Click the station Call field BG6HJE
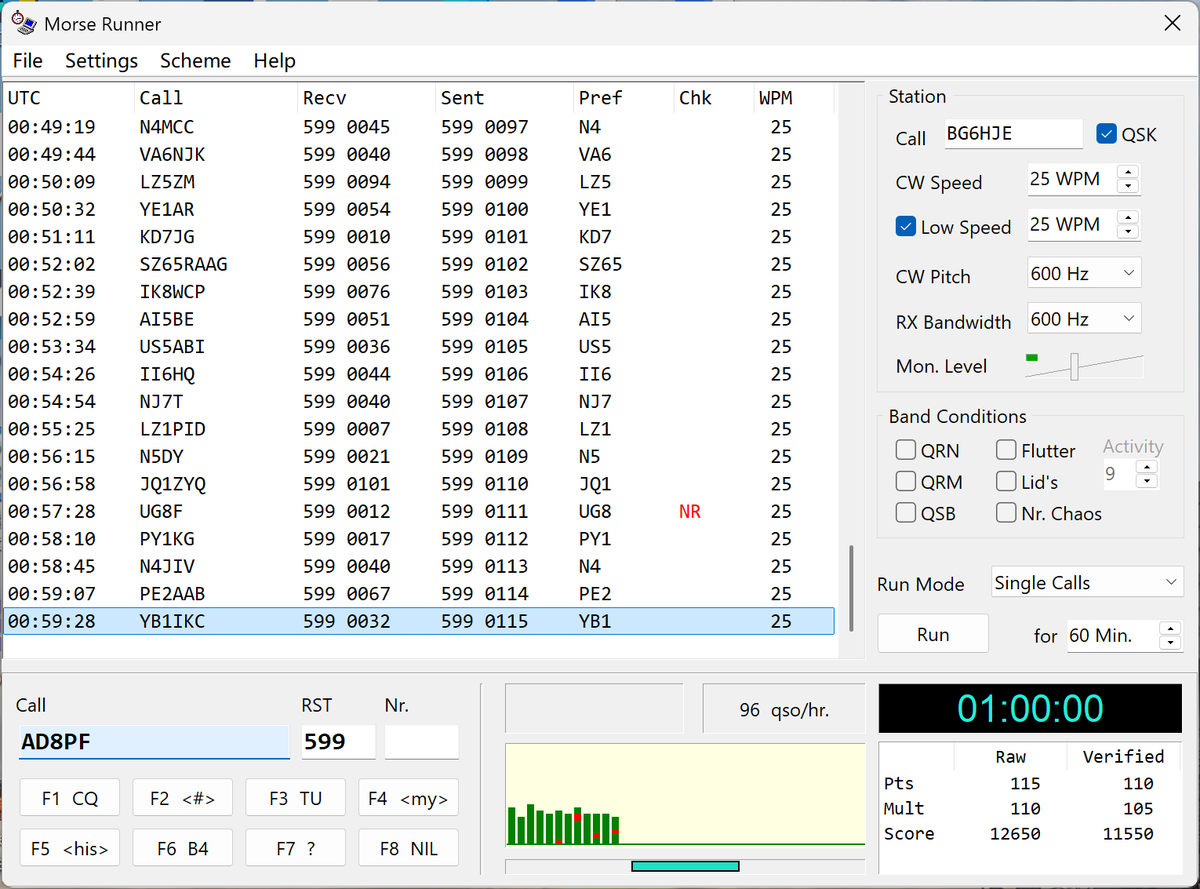Screen dimensions: 1200x889 (x=1014, y=134)
